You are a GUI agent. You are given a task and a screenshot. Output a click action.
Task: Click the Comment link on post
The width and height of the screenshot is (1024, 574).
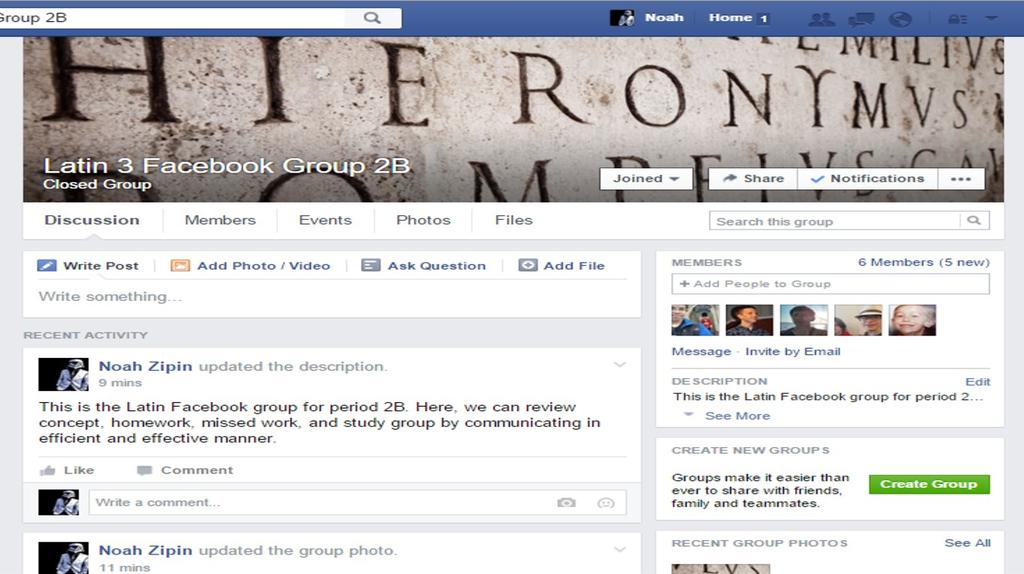pyautogui.click(x=197, y=470)
